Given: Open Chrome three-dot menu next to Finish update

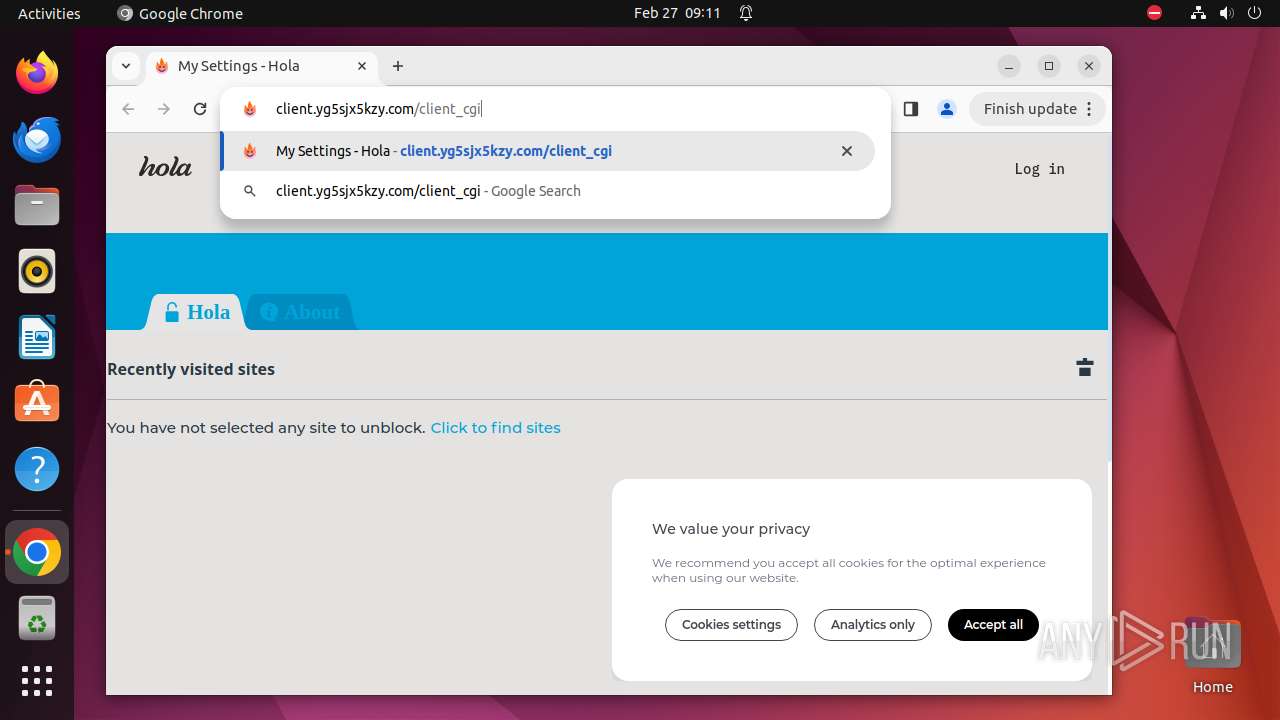Looking at the screenshot, I should pos(1090,109).
